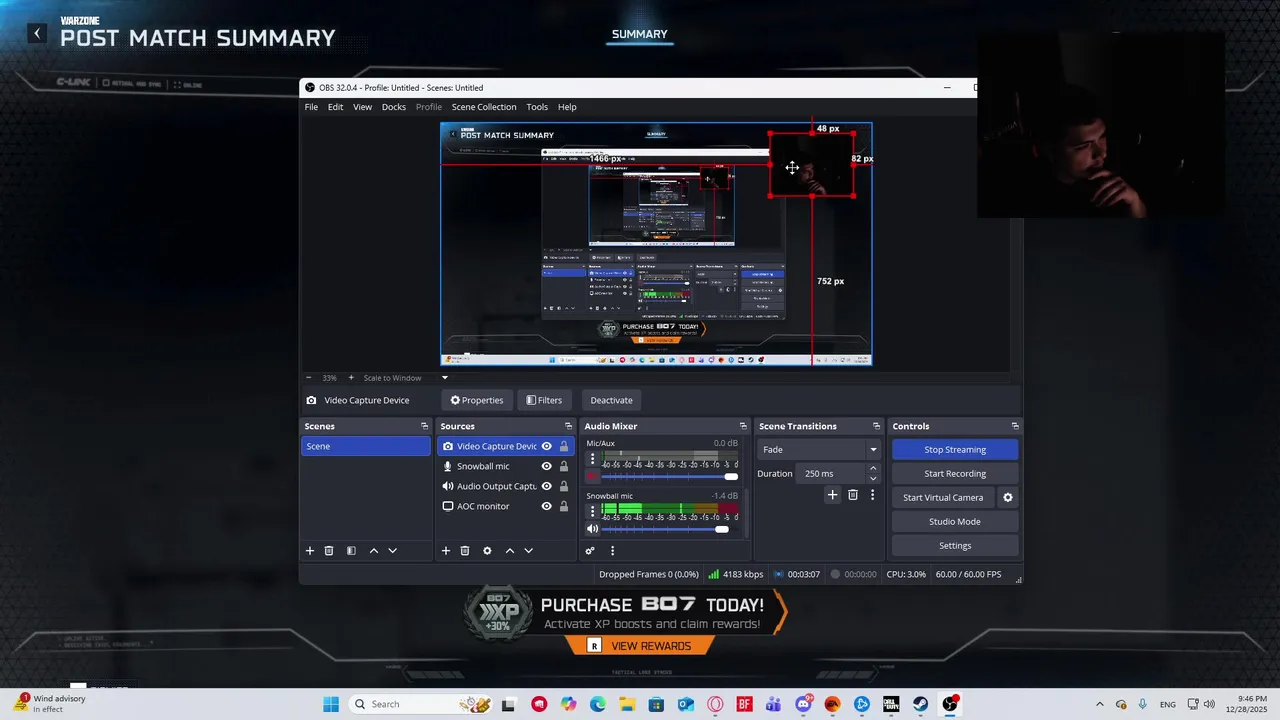This screenshot has height=720, width=1280.
Task: Hide the Snowball mic source
Action: (547, 466)
